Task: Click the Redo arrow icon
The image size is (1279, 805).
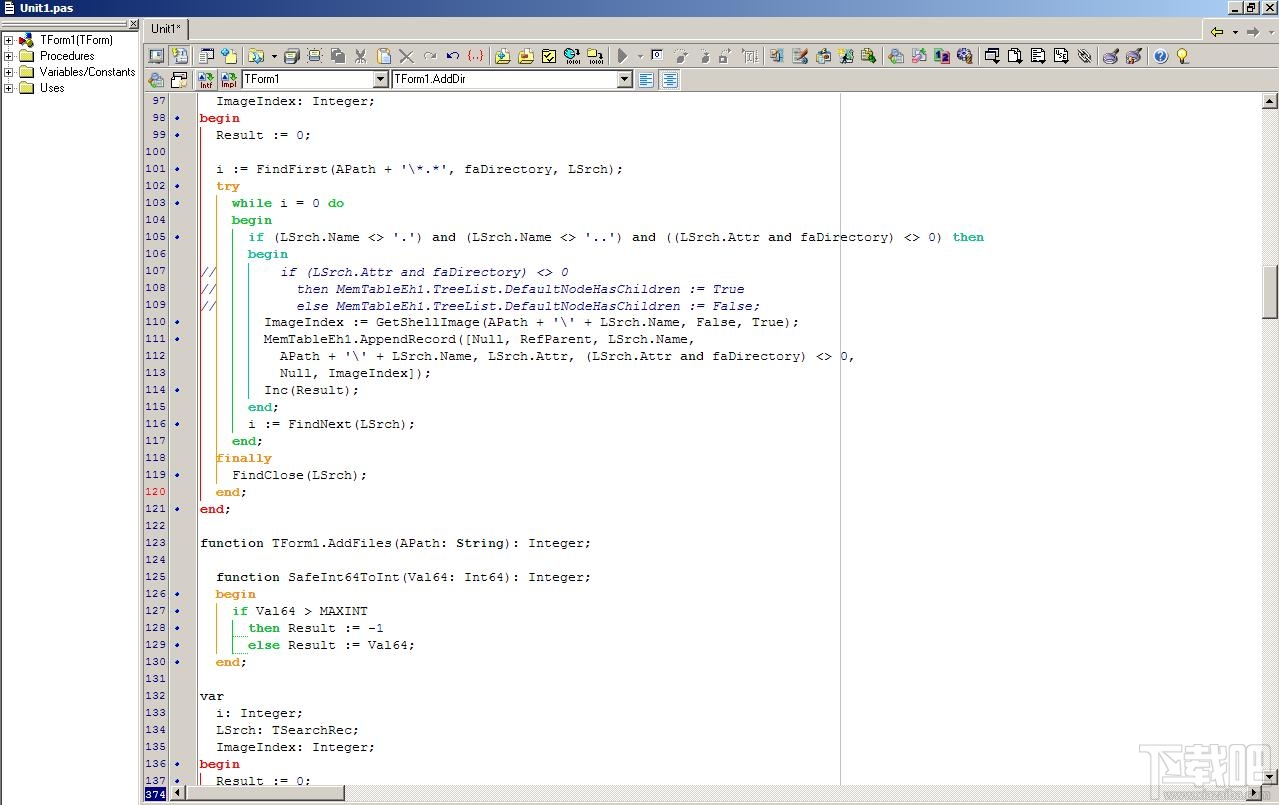Action: point(429,56)
